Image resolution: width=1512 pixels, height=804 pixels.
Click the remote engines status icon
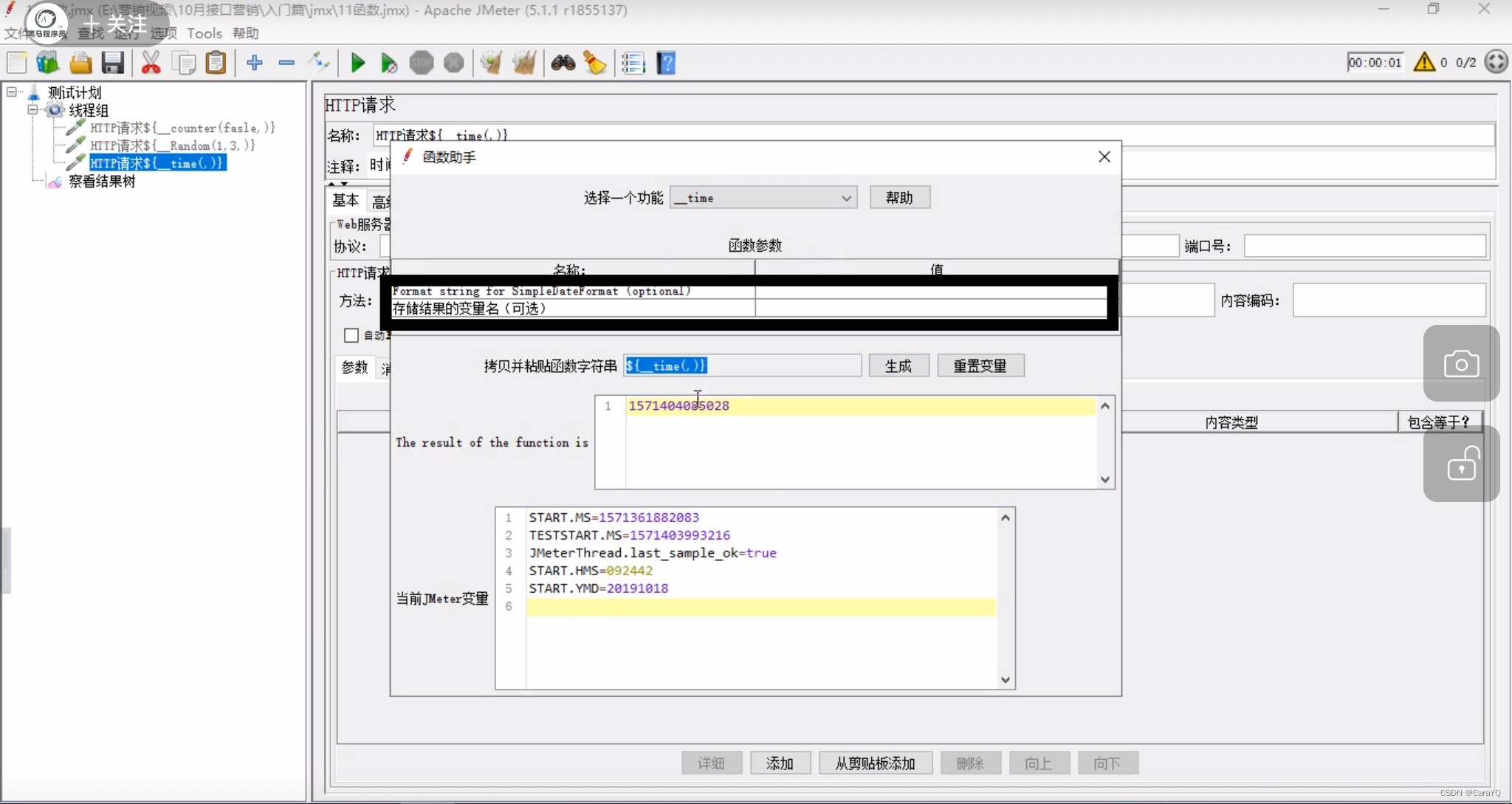click(x=1496, y=62)
